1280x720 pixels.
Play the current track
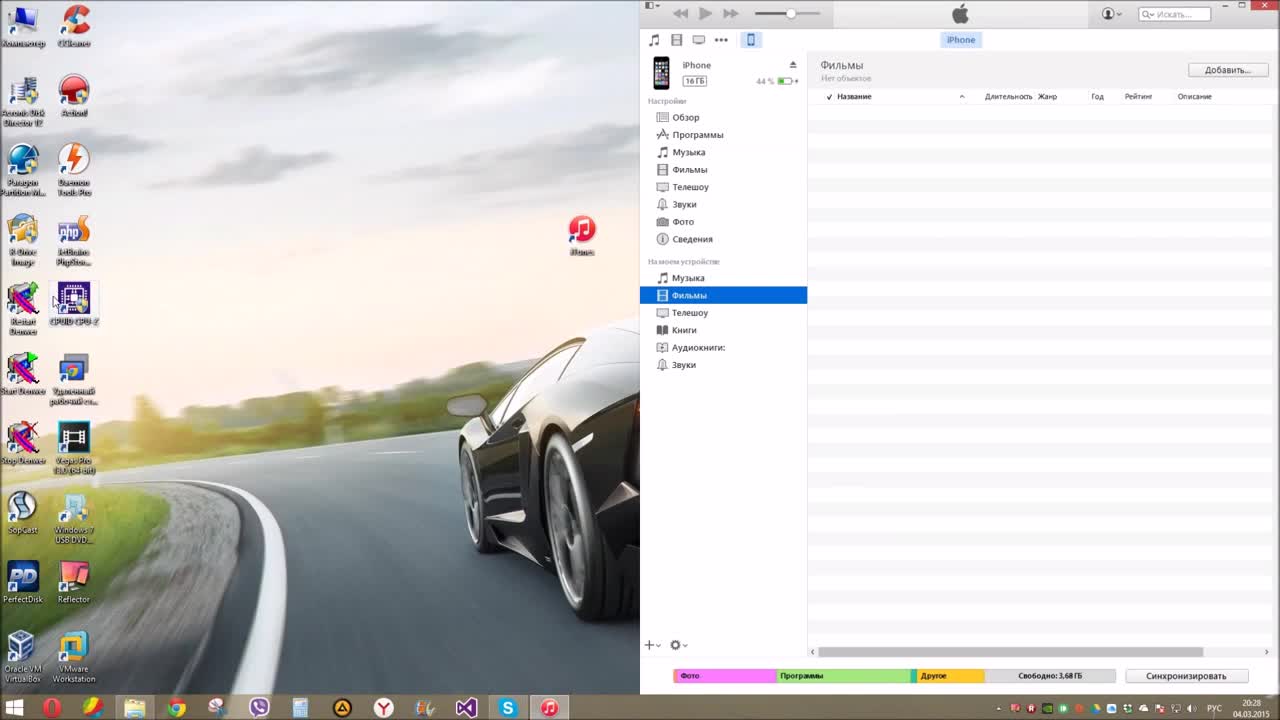705,13
